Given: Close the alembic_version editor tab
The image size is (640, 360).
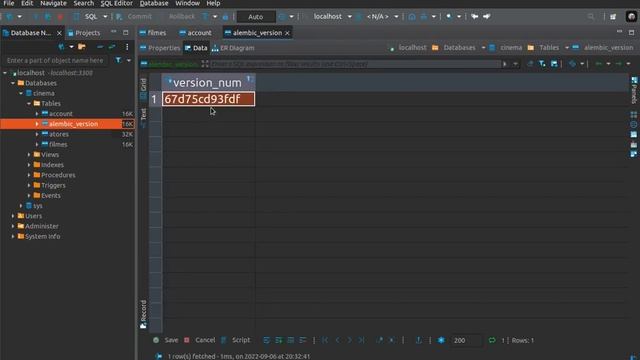Looking at the screenshot, I should pos(287,33).
